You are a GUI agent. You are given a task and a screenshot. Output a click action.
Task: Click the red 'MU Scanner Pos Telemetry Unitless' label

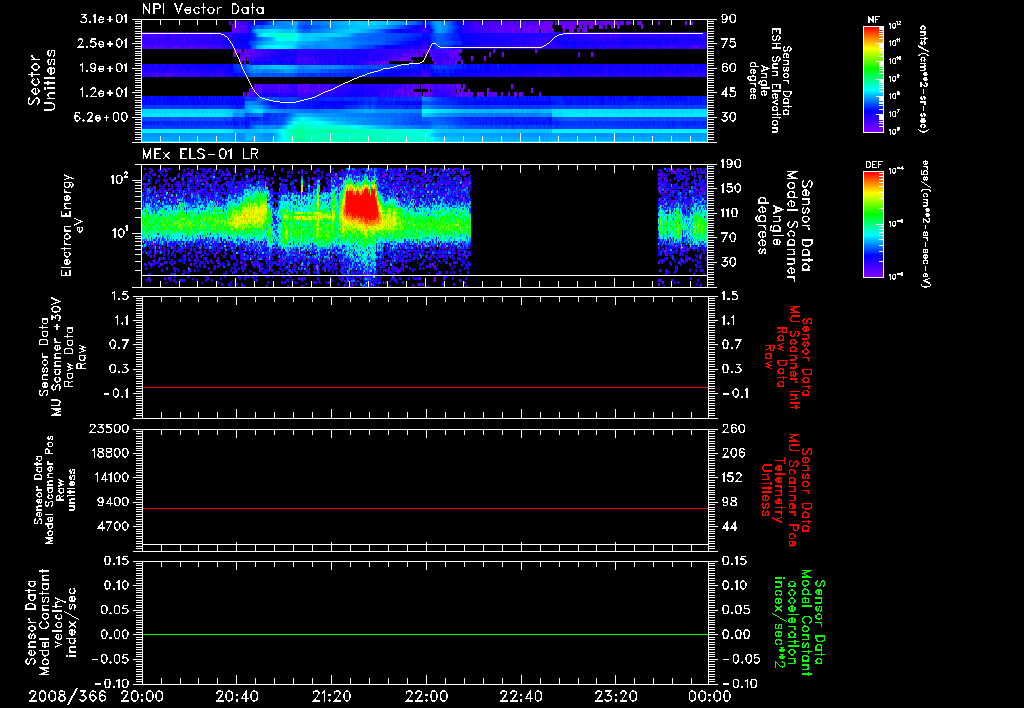[787, 490]
